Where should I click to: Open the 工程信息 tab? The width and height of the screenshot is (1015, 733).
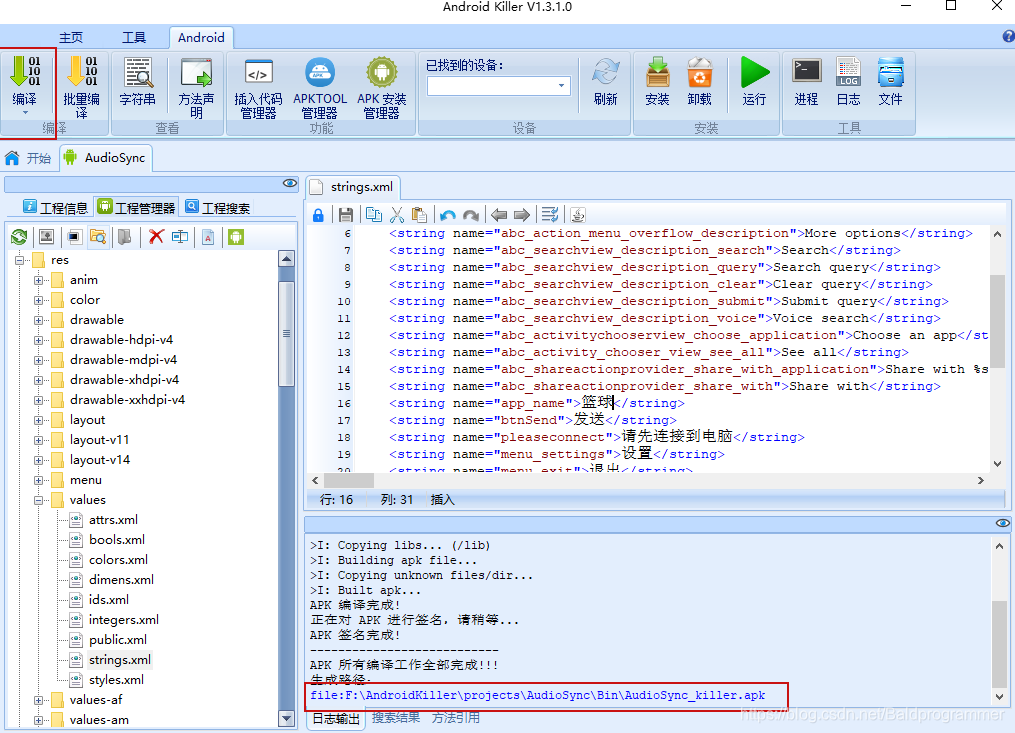point(55,208)
